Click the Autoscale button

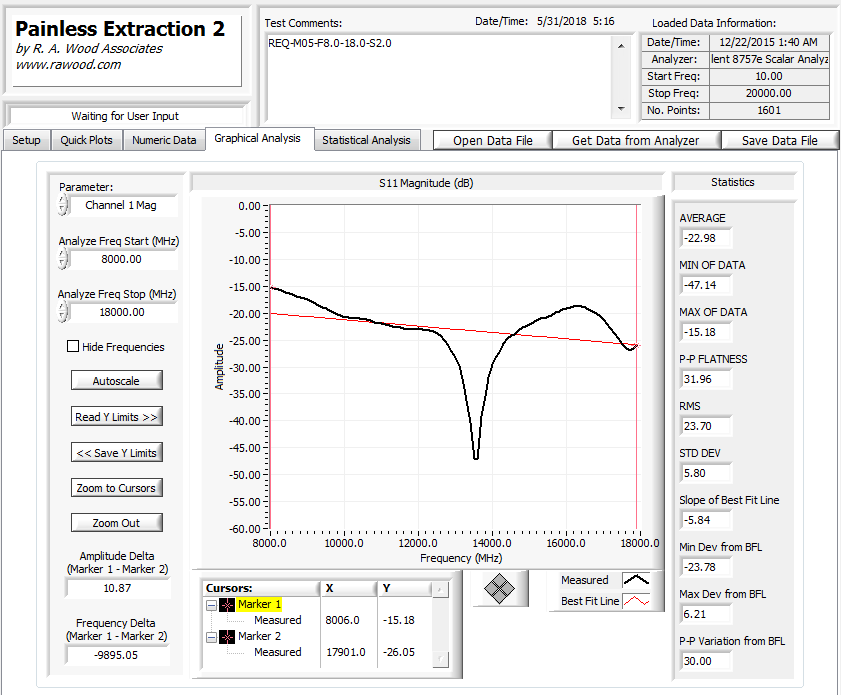pyautogui.click(x=116, y=381)
